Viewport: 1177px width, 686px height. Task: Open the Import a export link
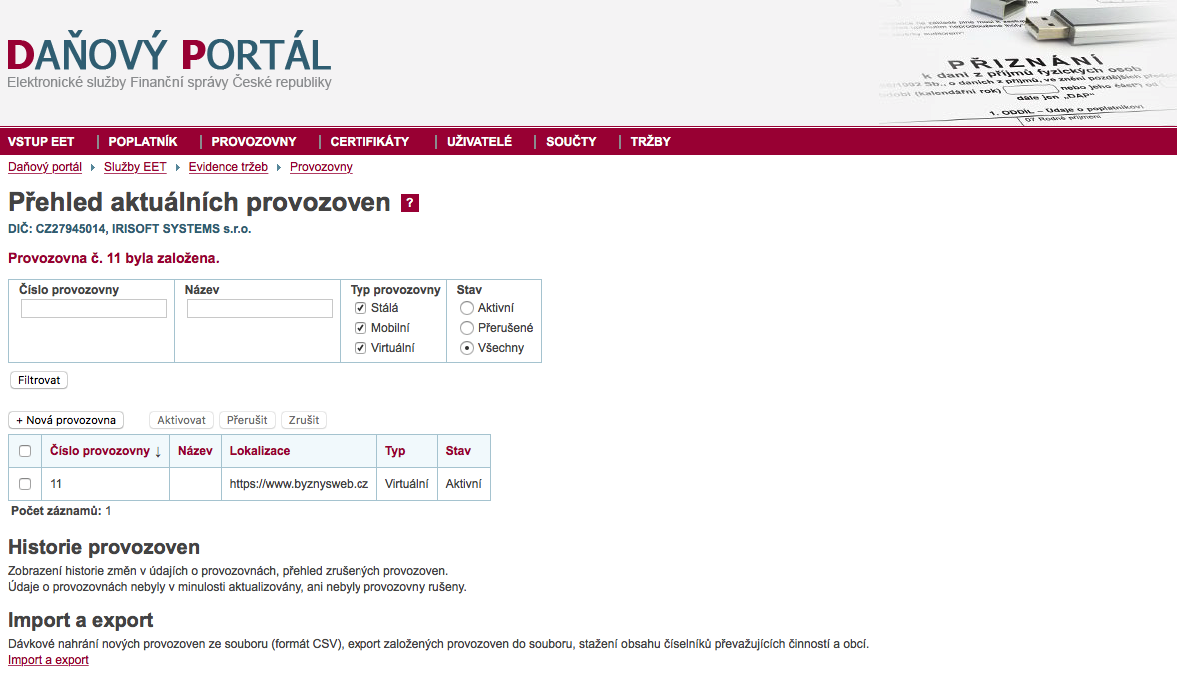(48, 660)
